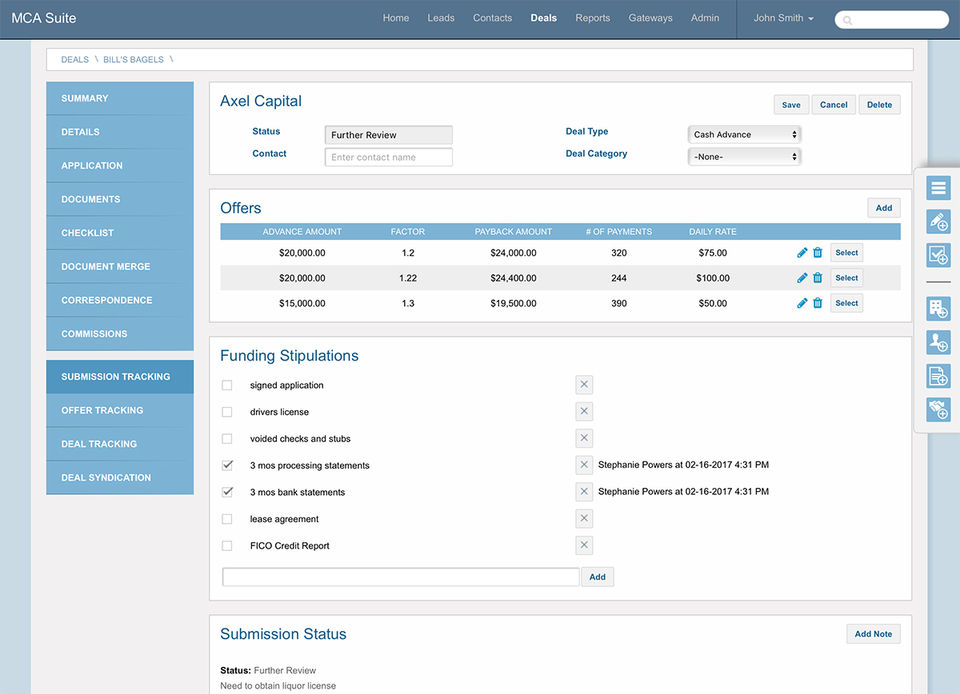Go to Home in top navigation
This screenshot has width=960, height=694.
(x=396, y=18)
